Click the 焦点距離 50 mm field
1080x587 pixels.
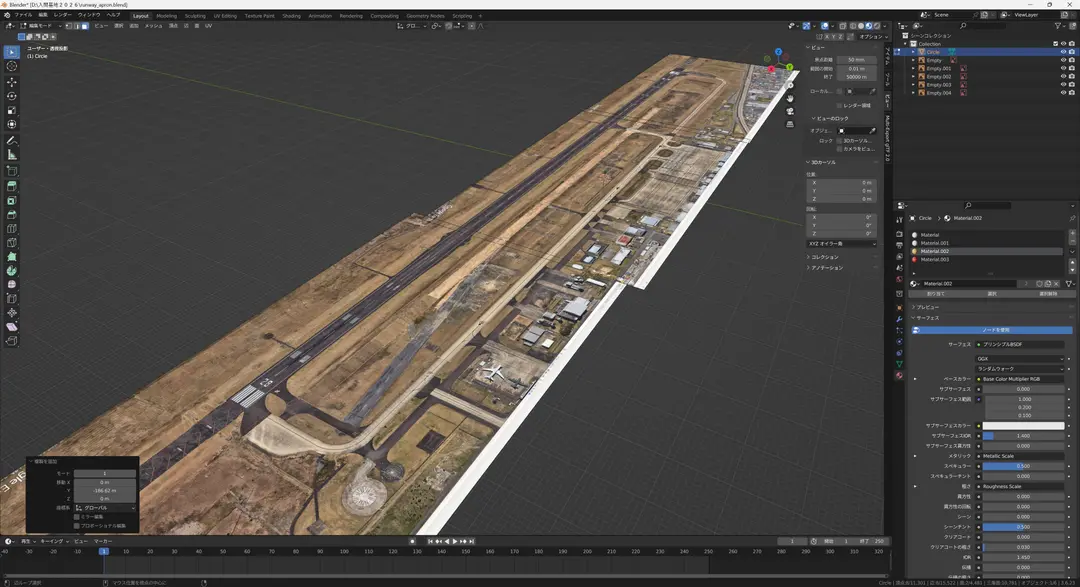(x=855, y=60)
